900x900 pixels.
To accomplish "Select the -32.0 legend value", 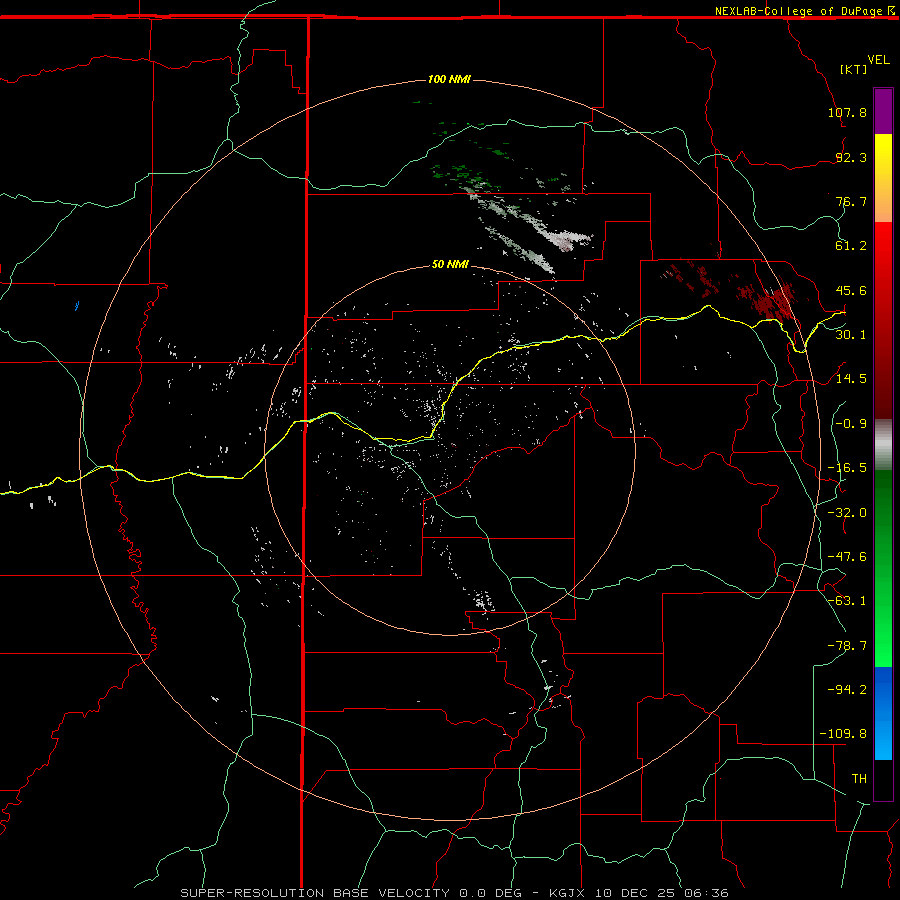I will (847, 513).
